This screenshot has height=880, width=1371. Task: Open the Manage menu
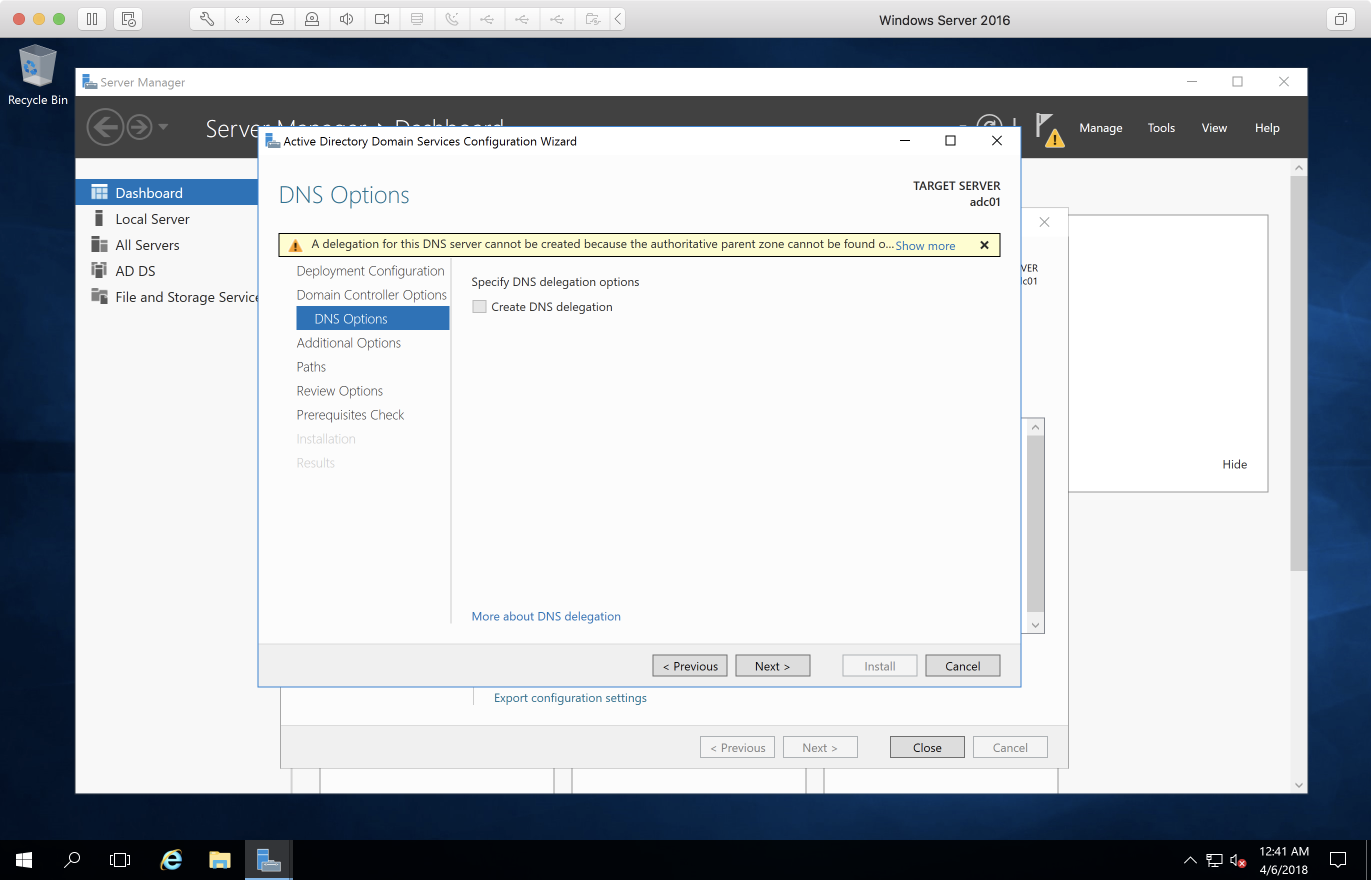(x=1100, y=128)
